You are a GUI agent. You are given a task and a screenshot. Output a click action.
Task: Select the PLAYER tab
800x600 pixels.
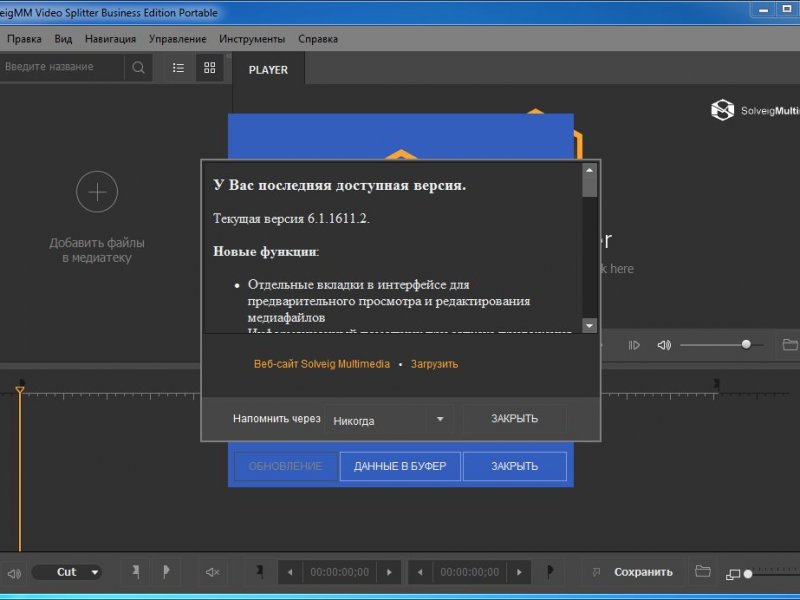coord(268,70)
